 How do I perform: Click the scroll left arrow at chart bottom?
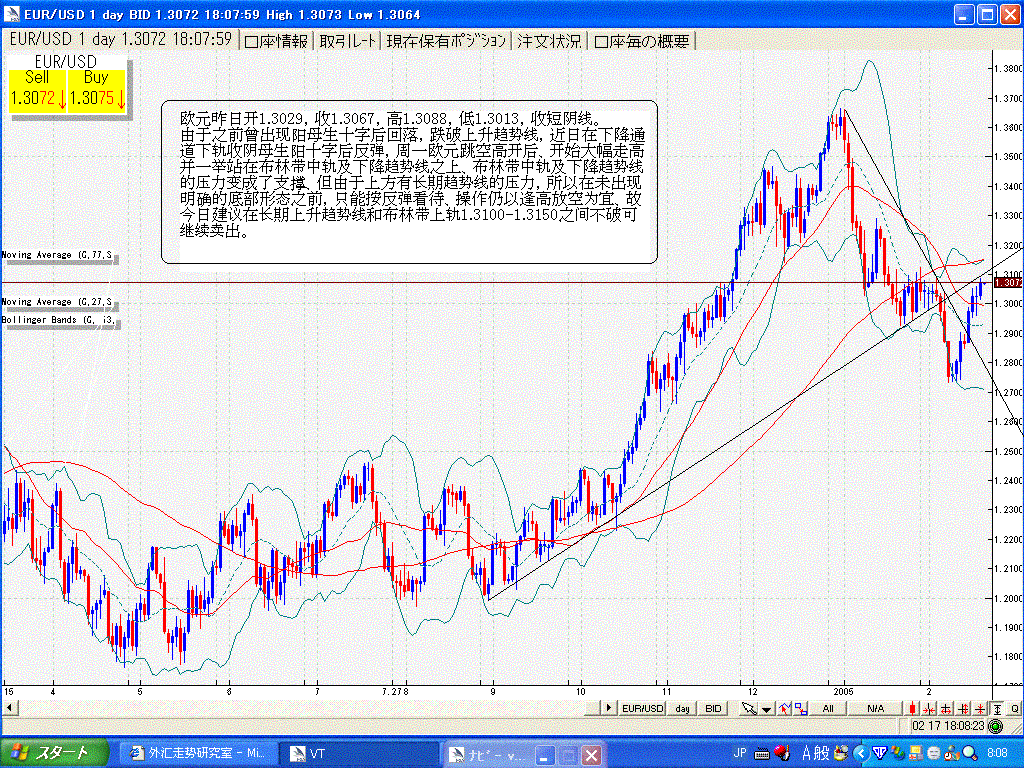[8, 708]
